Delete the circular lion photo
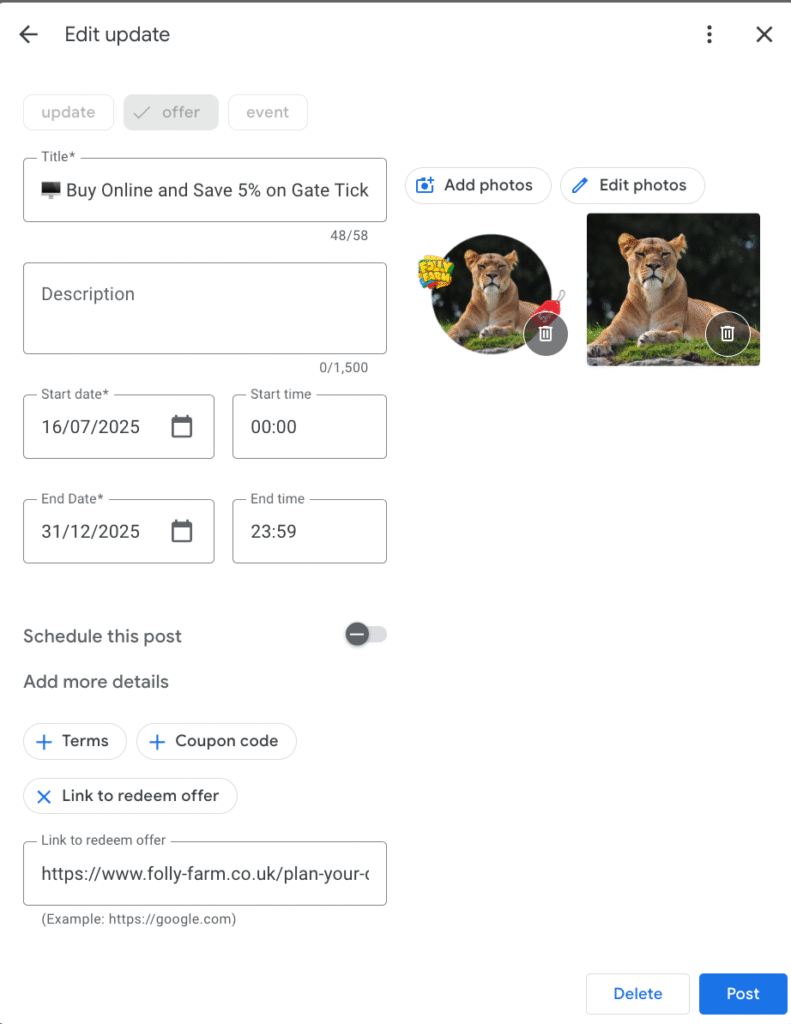The image size is (791, 1024). (x=545, y=335)
